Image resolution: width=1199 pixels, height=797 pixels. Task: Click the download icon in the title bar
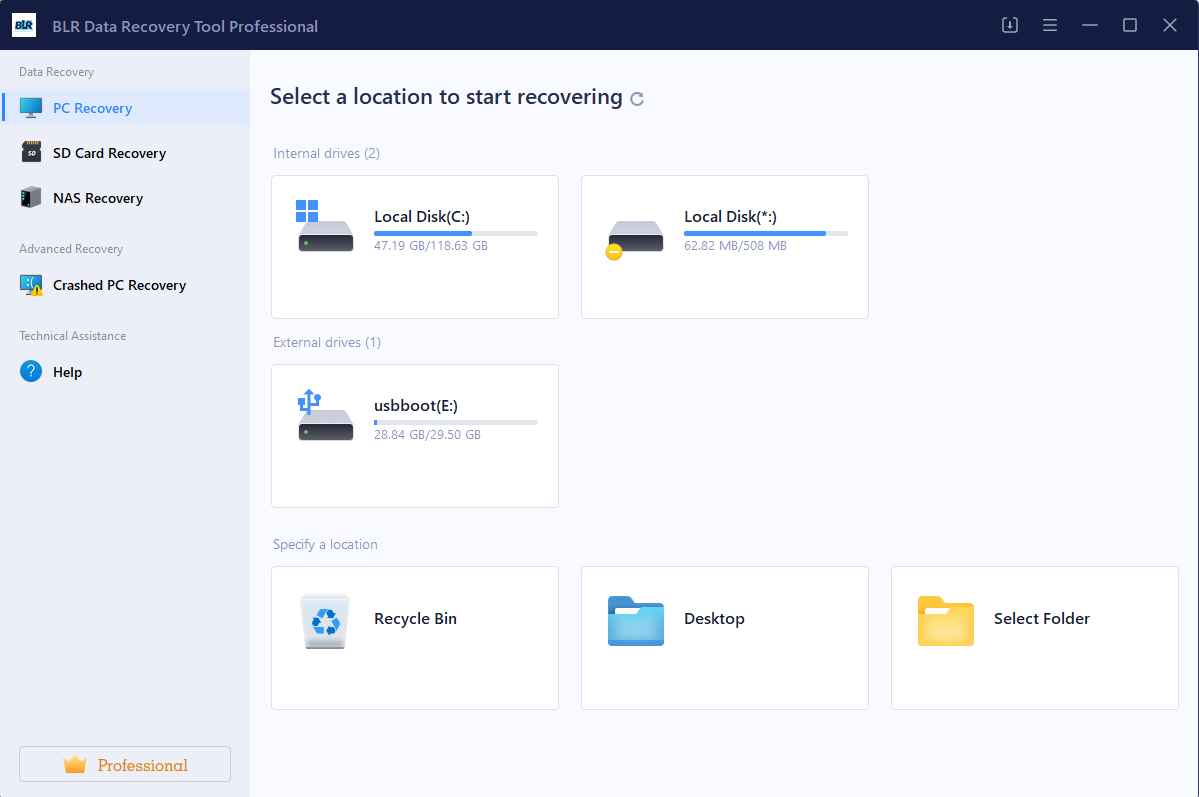point(1009,25)
